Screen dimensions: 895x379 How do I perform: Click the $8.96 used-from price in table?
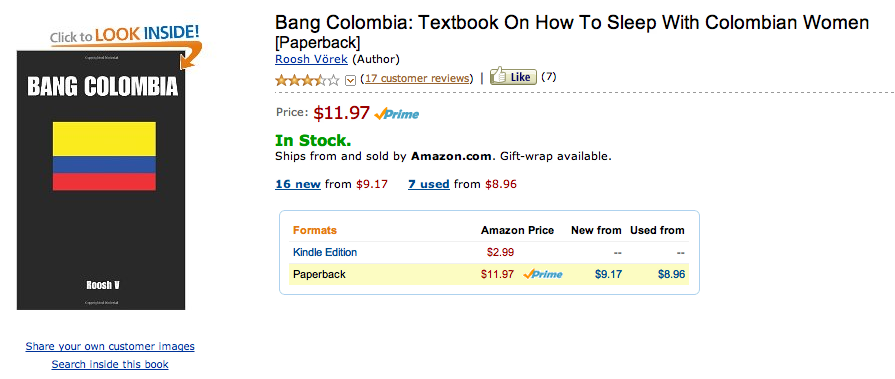pos(671,275)
